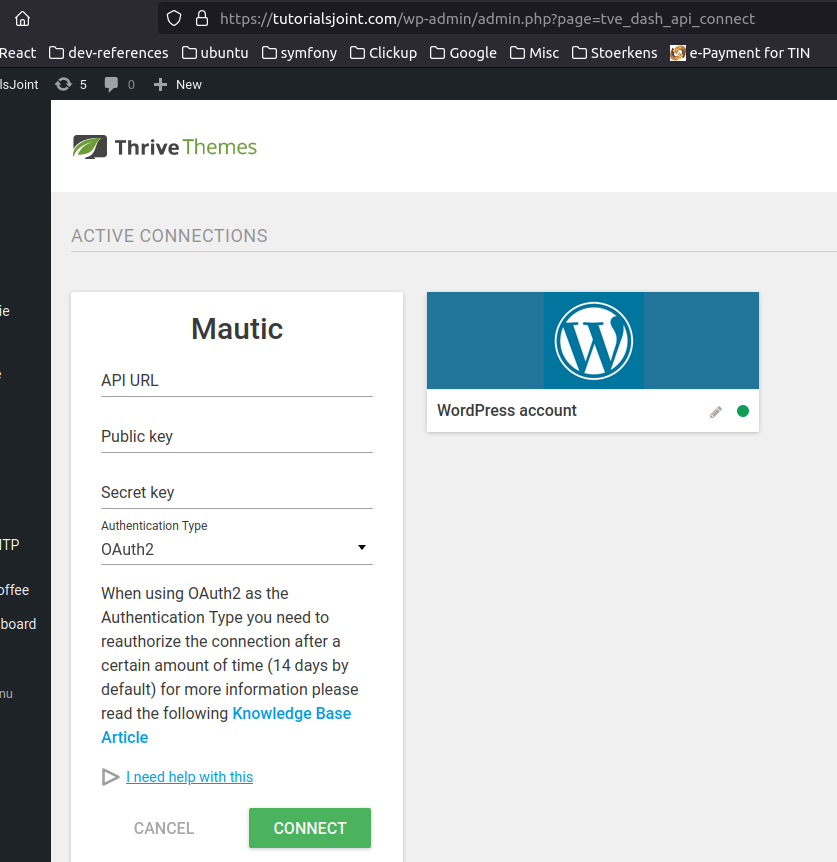Open the shield tracking protection icon
The height and width of the screenshot is (862, 837).
pyautogui.click(x=174, y=19)
